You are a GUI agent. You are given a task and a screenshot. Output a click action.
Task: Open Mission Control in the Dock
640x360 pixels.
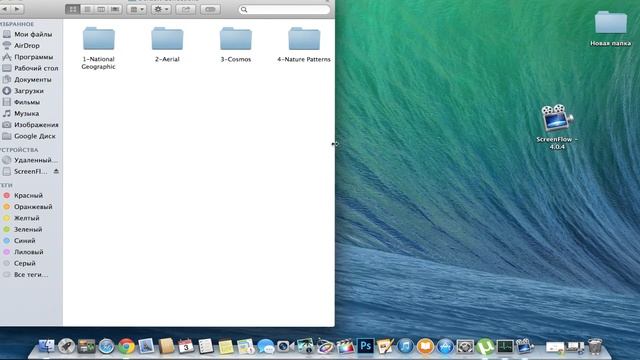click(x=86, y=347)
